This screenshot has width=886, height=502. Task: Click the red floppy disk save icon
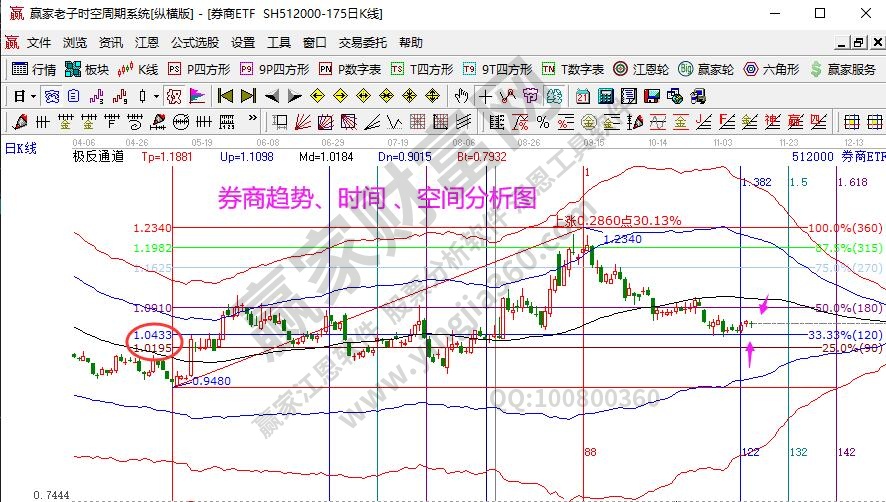pos(652,96)
